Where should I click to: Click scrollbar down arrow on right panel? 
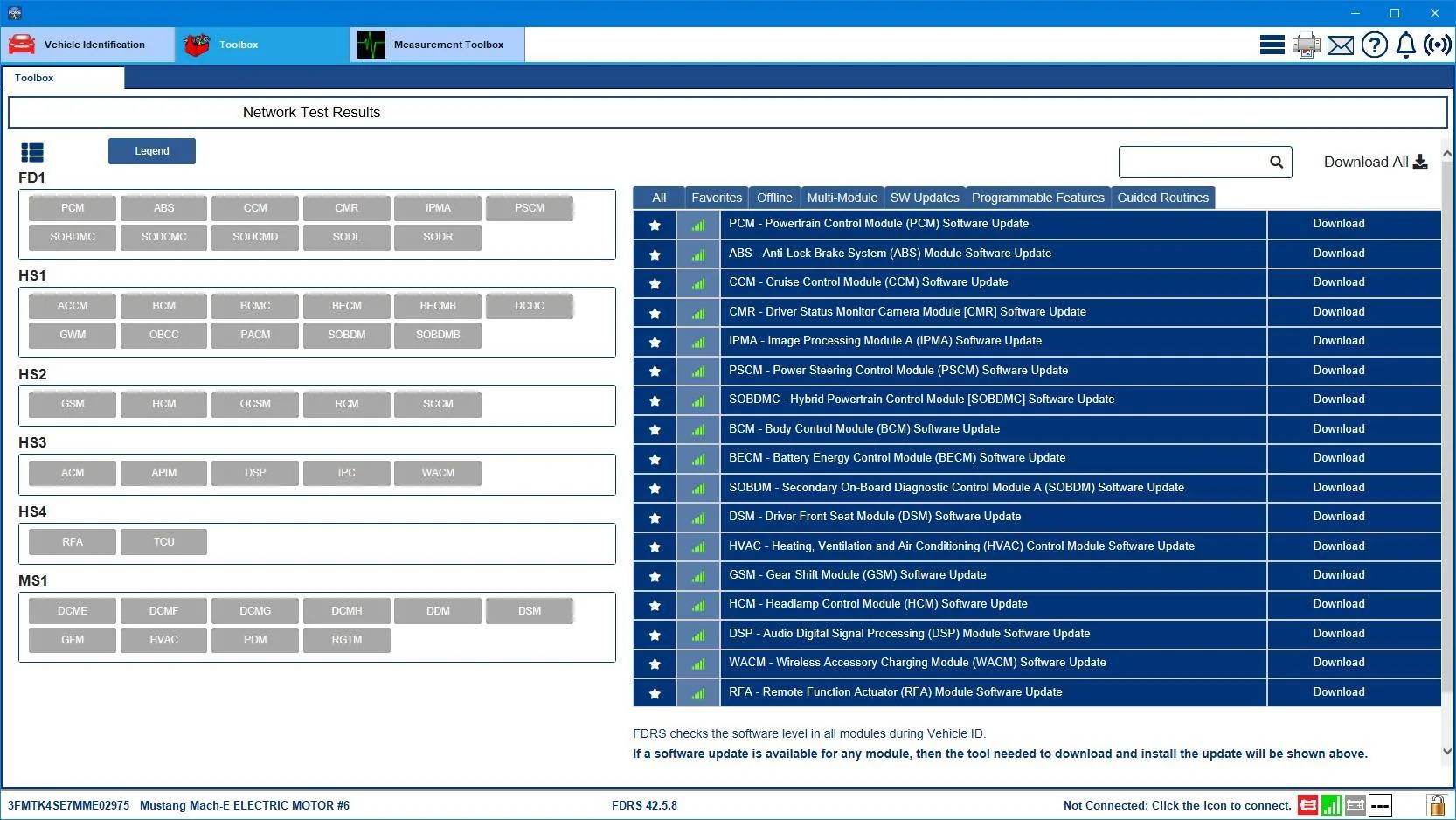click(x=1447, y=751)
